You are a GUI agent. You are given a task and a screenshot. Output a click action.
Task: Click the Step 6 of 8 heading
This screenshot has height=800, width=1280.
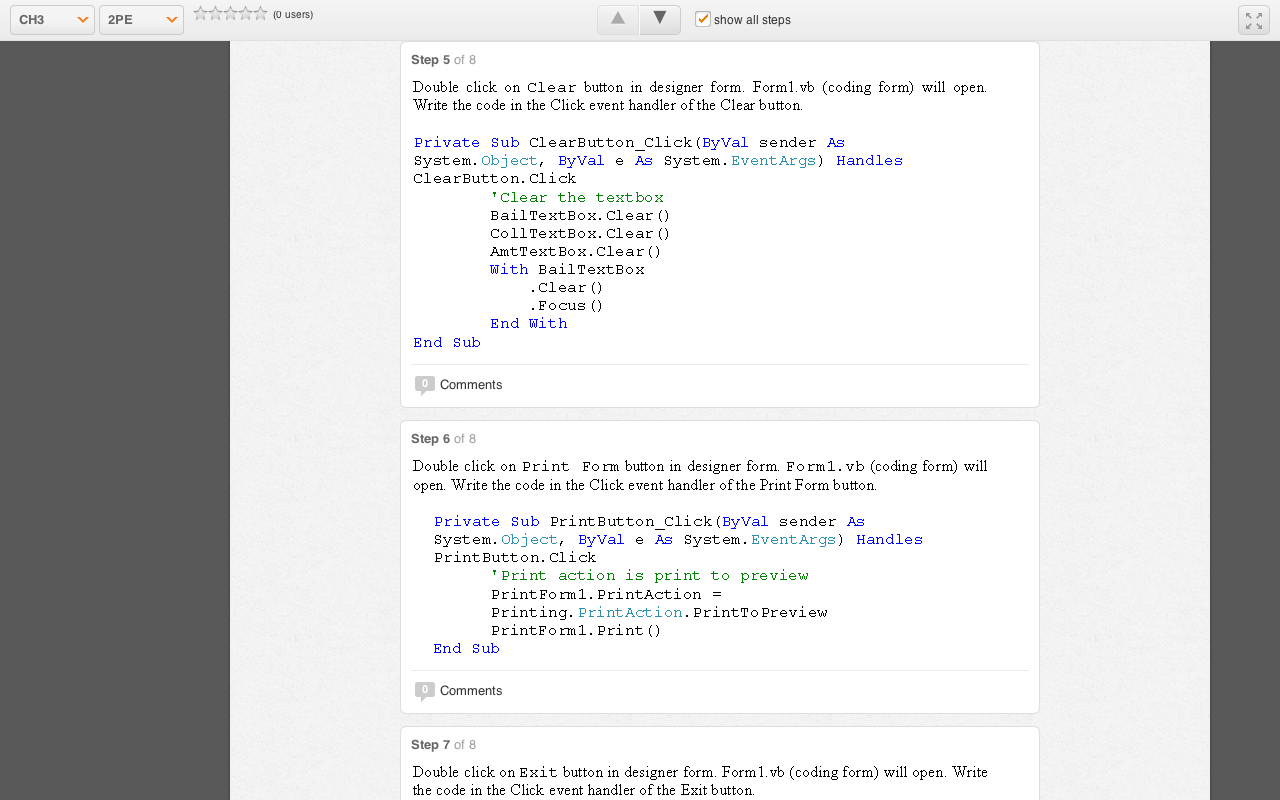click(443, 439)
